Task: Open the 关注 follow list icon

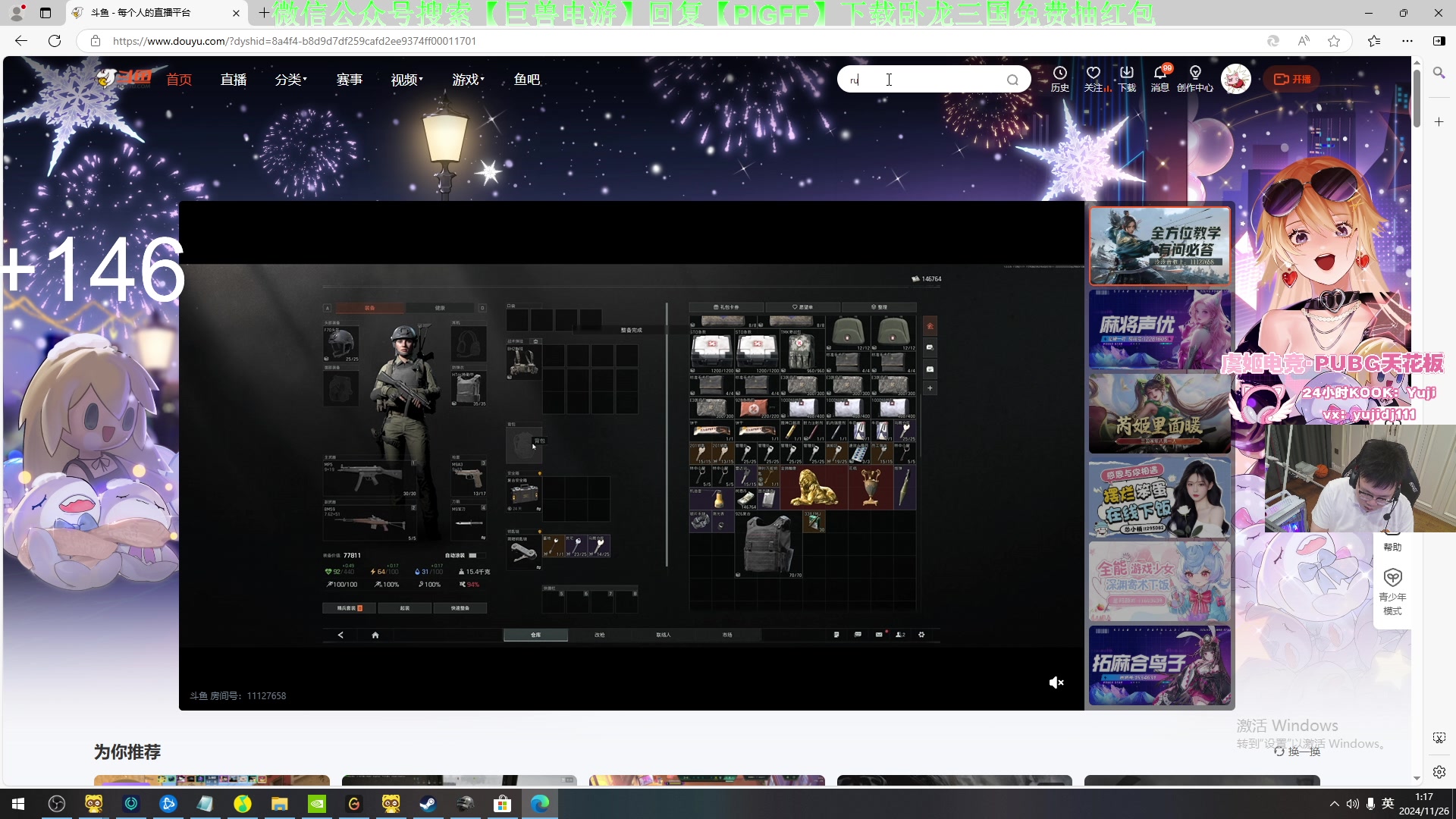Action: [1093, 78]
